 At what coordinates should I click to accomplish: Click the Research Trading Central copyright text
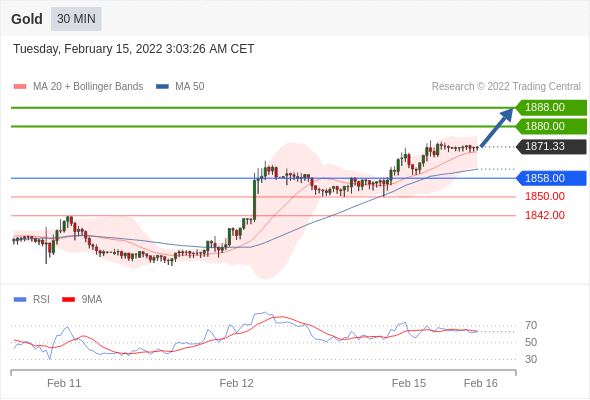(x=506, y=87)
